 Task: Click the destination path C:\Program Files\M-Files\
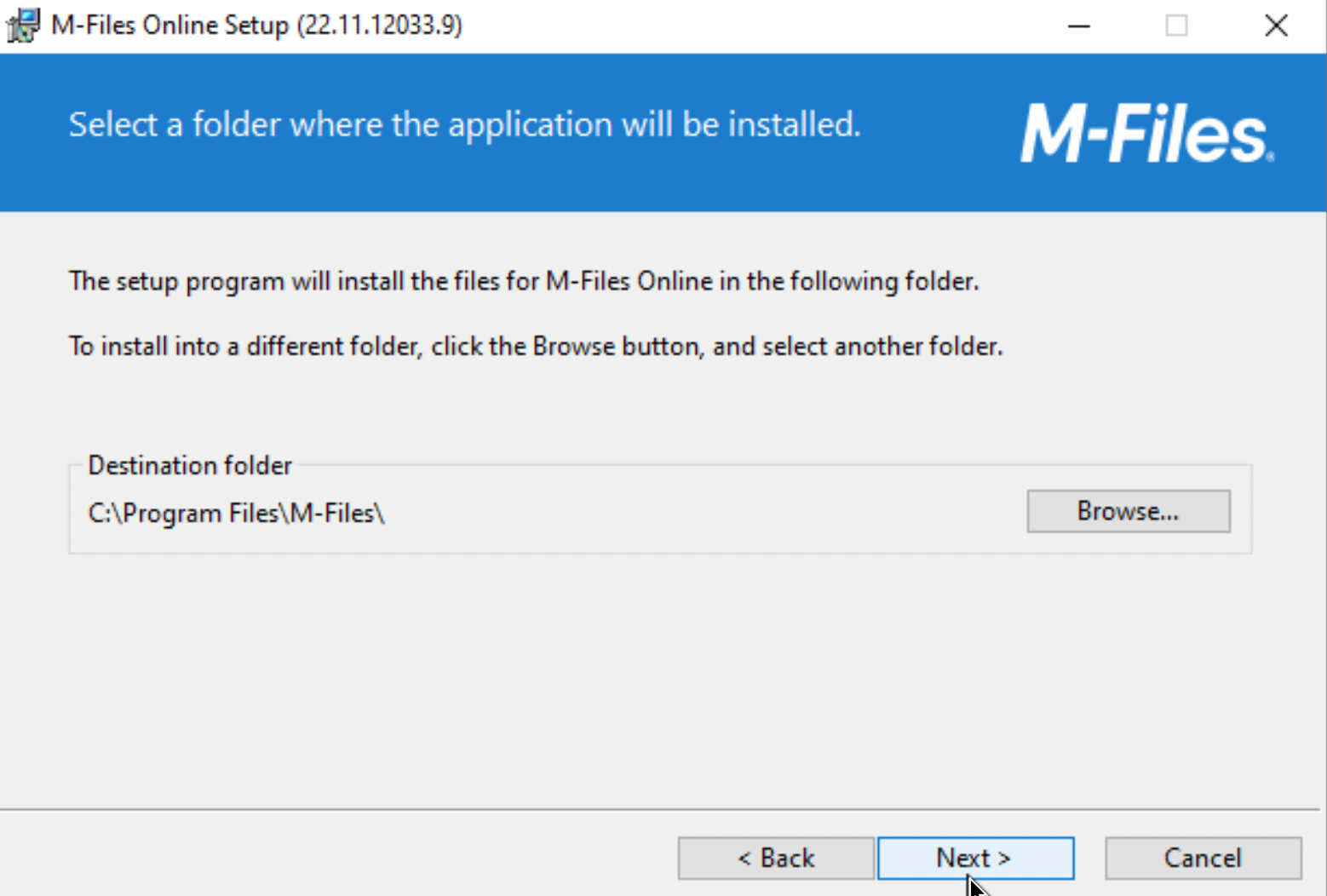(236, 514)
